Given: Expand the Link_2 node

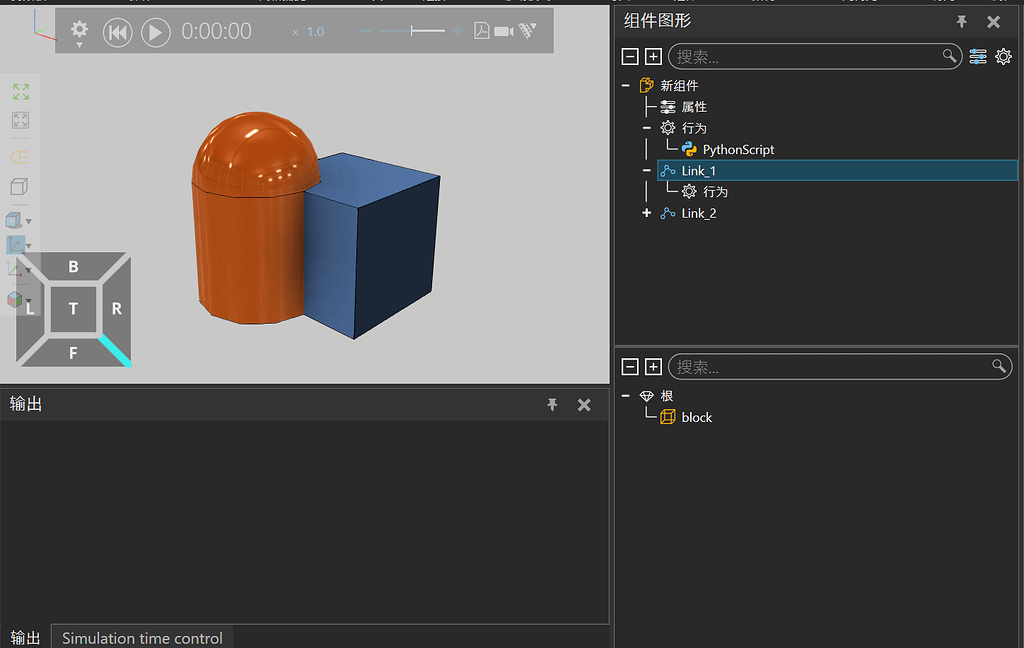Looking at the screenshot, I should [646, 213].
